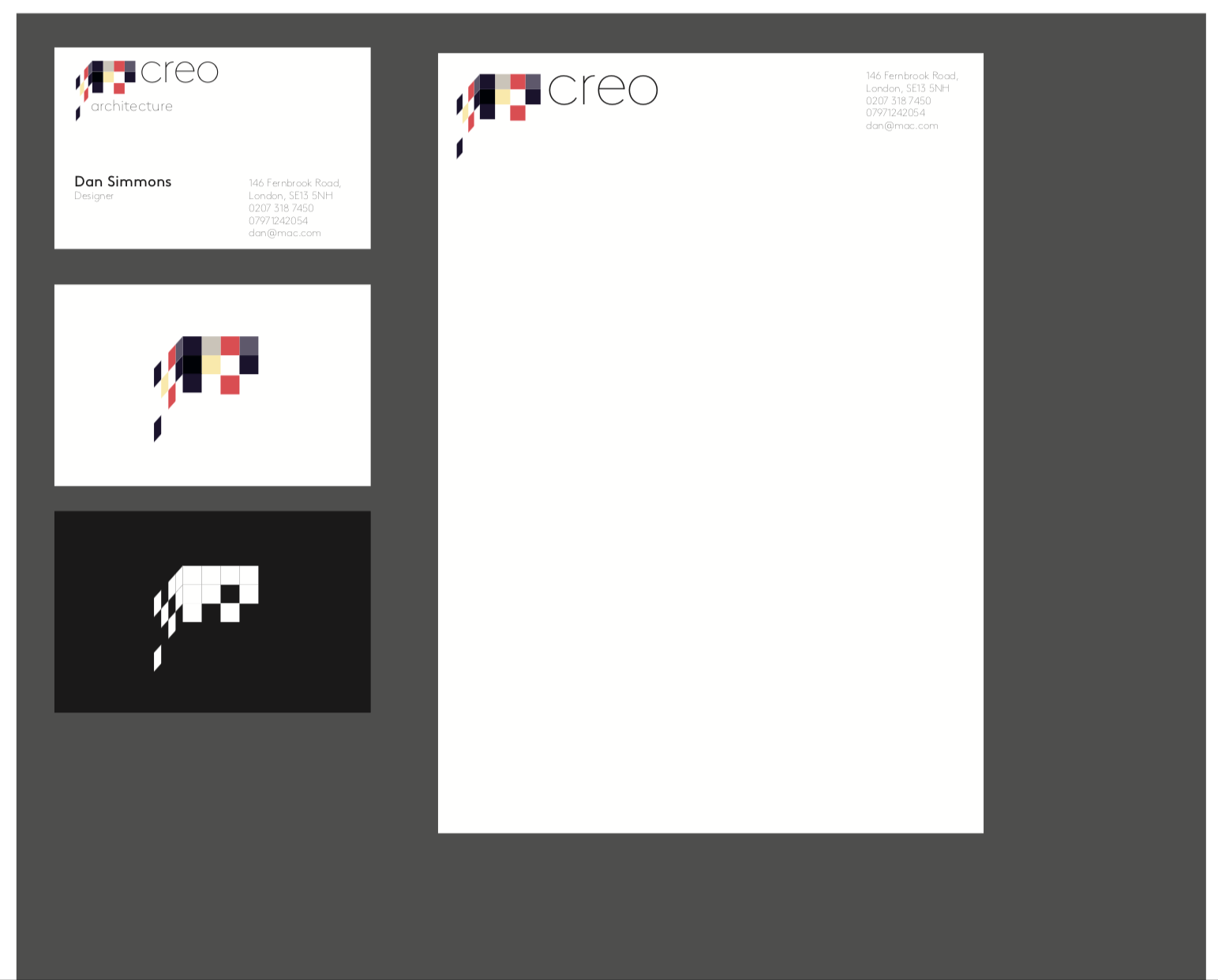Click the '0207 318 7450' phone number on the business card
This screenshot has height=980, width=1218.
coord(281,208)
